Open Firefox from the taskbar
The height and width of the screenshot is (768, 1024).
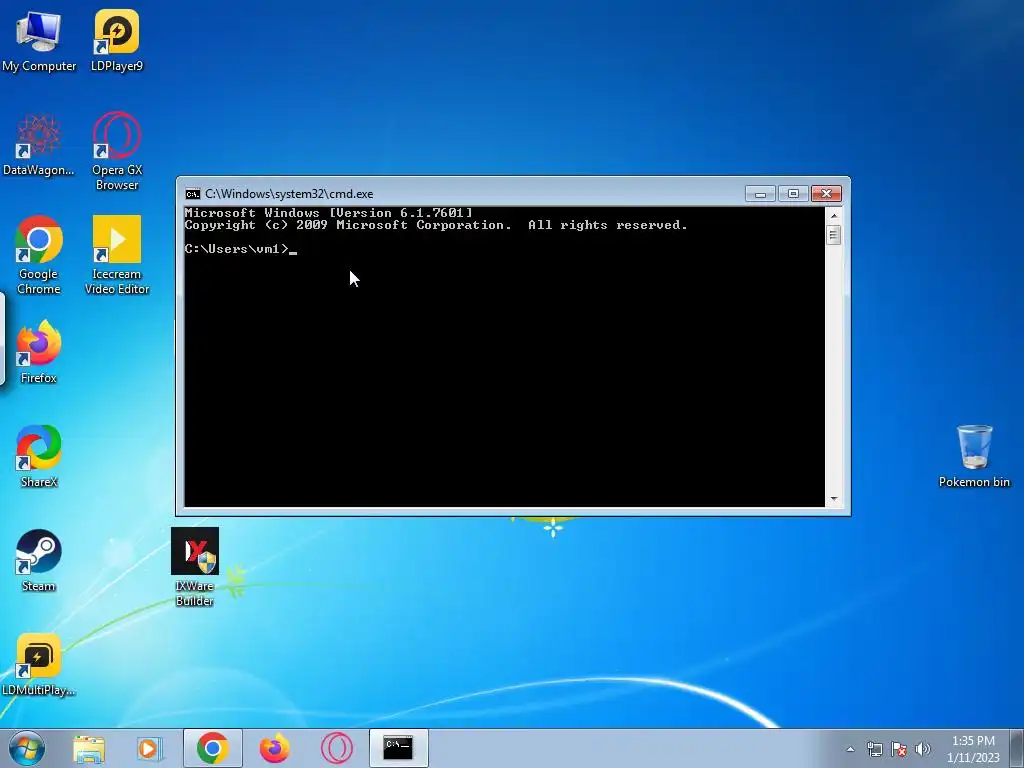click(x=274, y=748)
